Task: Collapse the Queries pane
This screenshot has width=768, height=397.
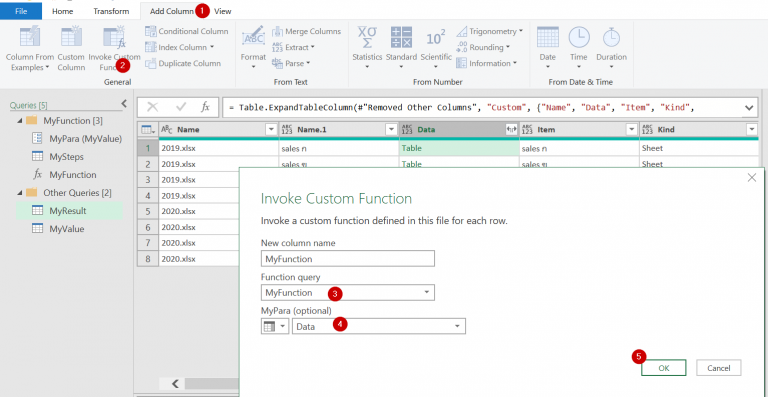Action: pos(123,103)
